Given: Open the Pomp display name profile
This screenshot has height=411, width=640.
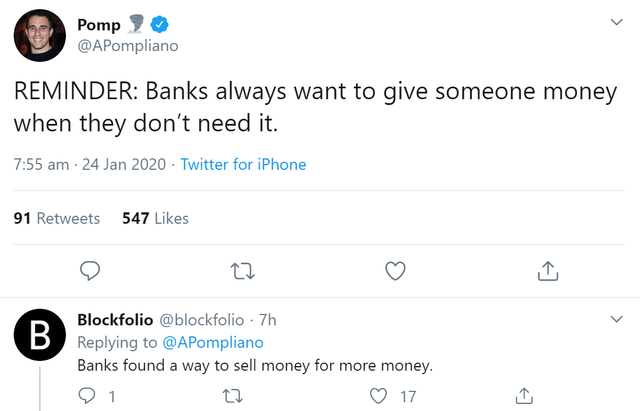Looking at the screenshot, I should 99,25.
